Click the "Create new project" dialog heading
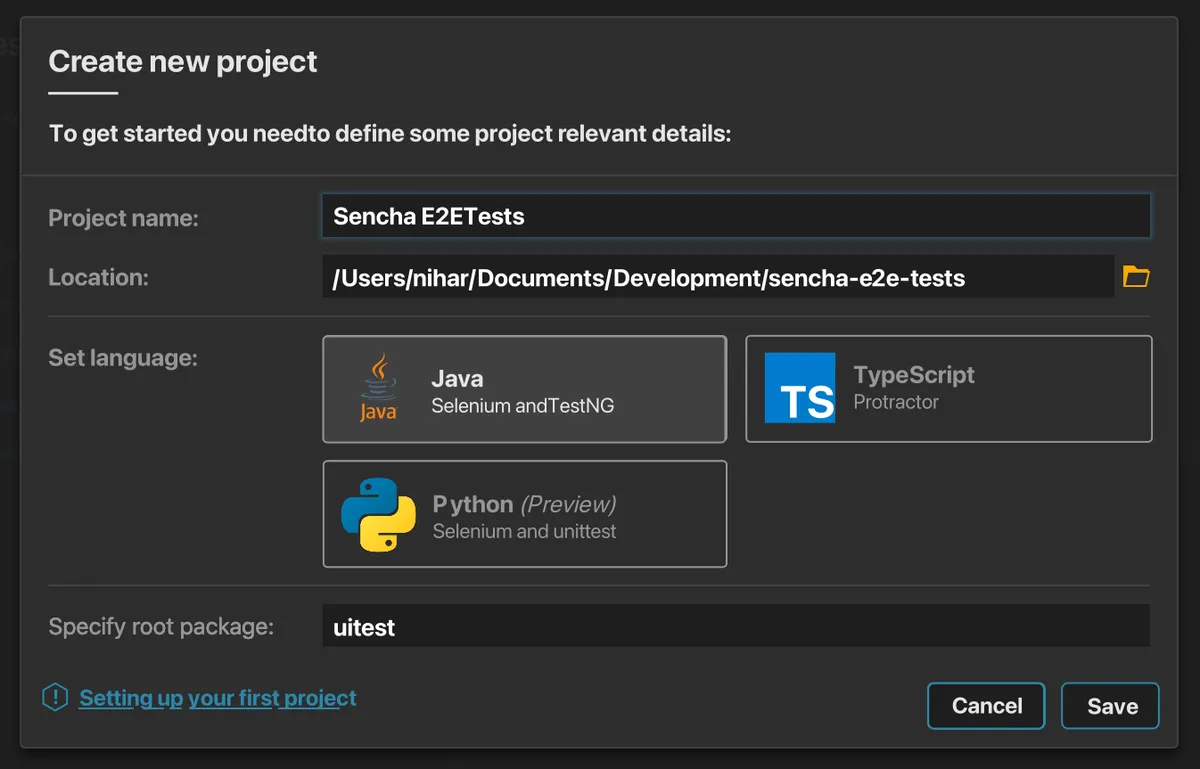1200x769 pixels. (182, 61)
